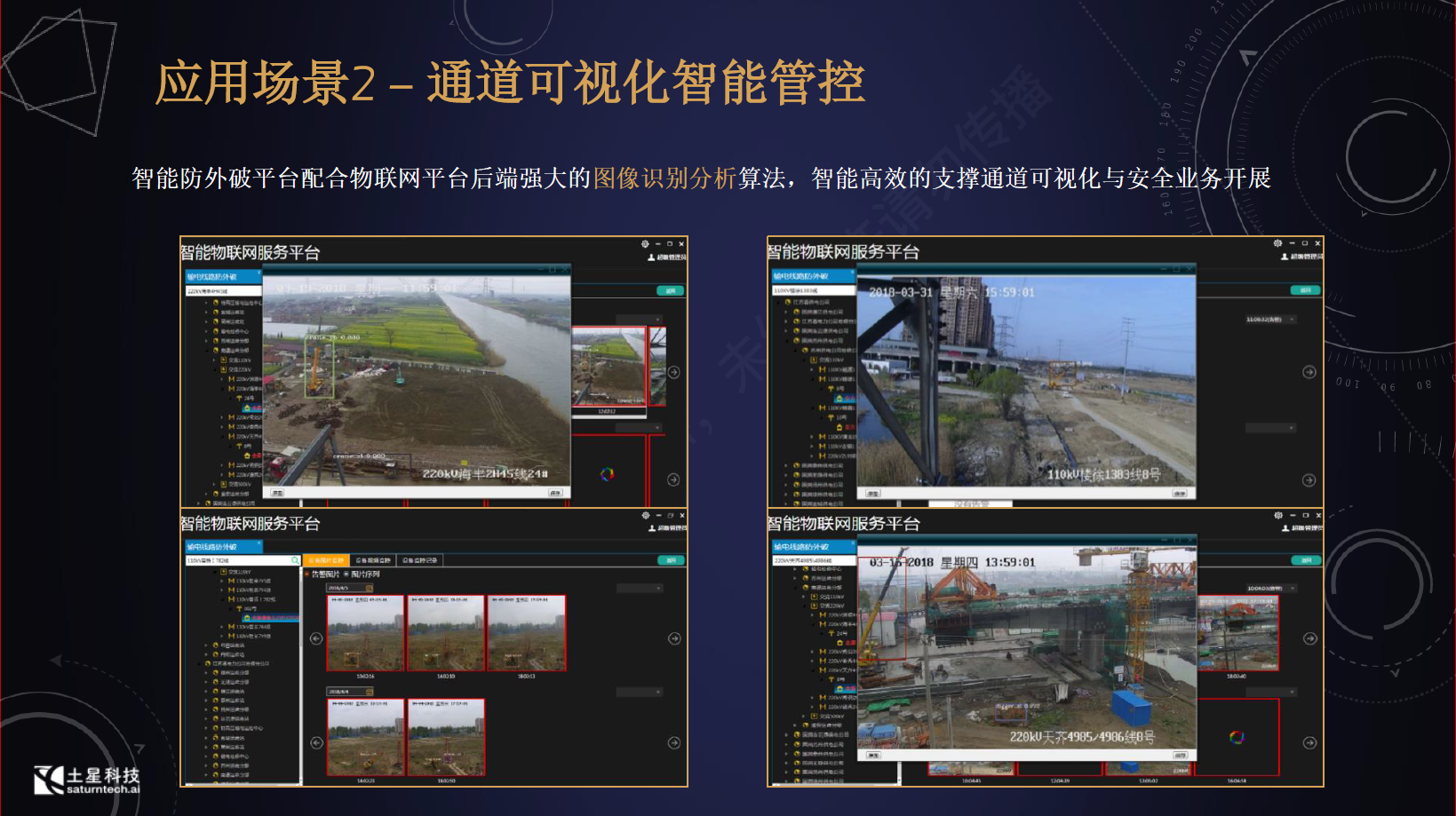Go to next images in the 2018/4/4 row
Image resolution: width=1456 pixels, height=816 pixels.
point(674,742)
